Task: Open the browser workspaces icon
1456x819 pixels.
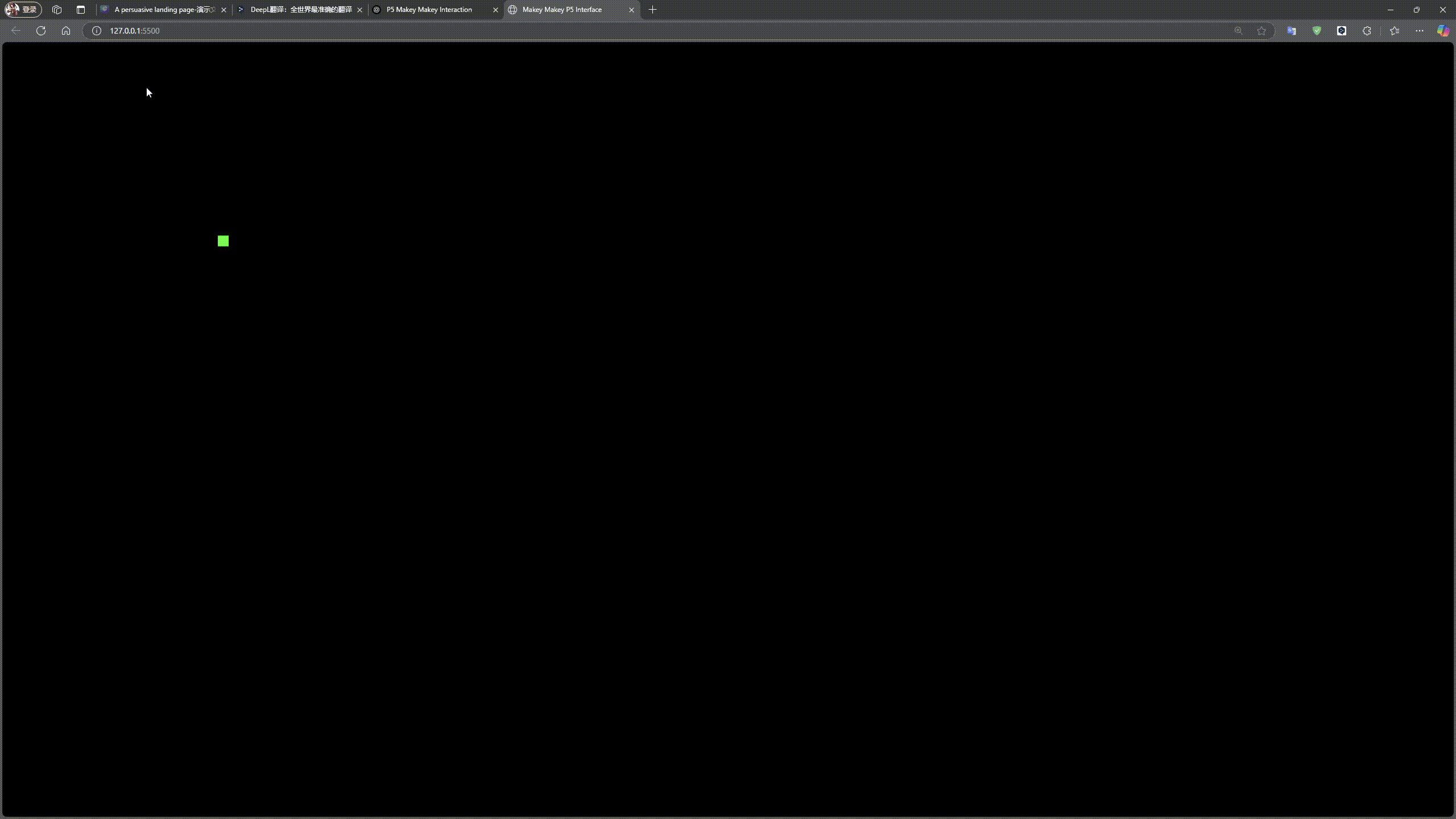Action: point(57,10)
